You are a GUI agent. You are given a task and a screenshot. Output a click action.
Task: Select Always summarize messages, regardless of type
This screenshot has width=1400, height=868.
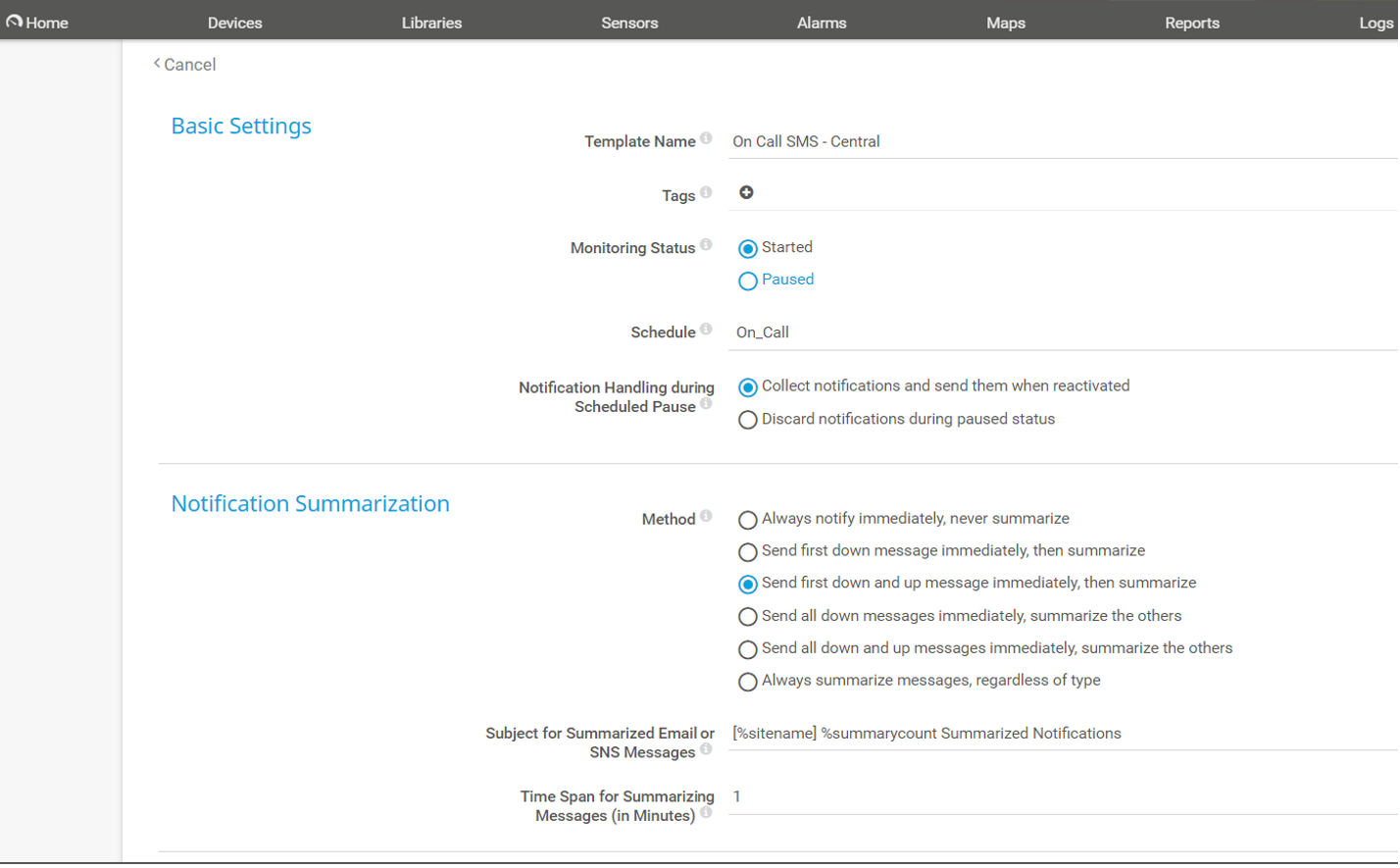tap(748, 682)
